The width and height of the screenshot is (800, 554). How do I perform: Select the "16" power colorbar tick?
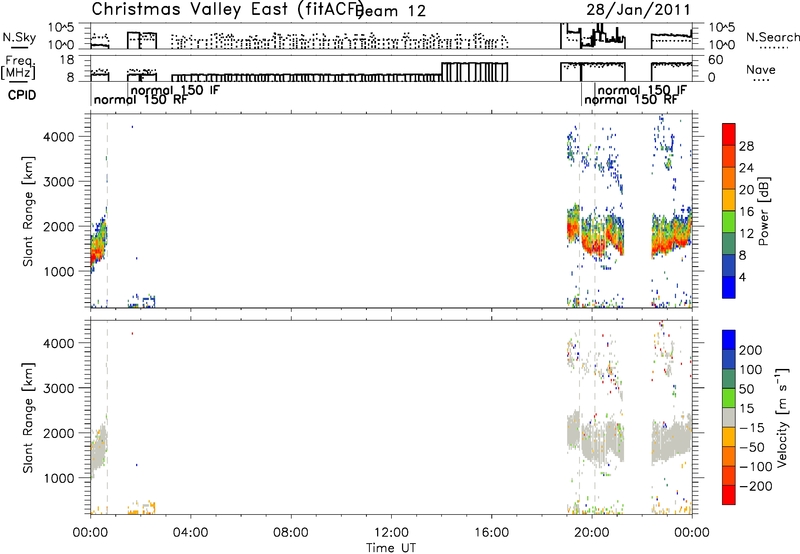(746, 212)
